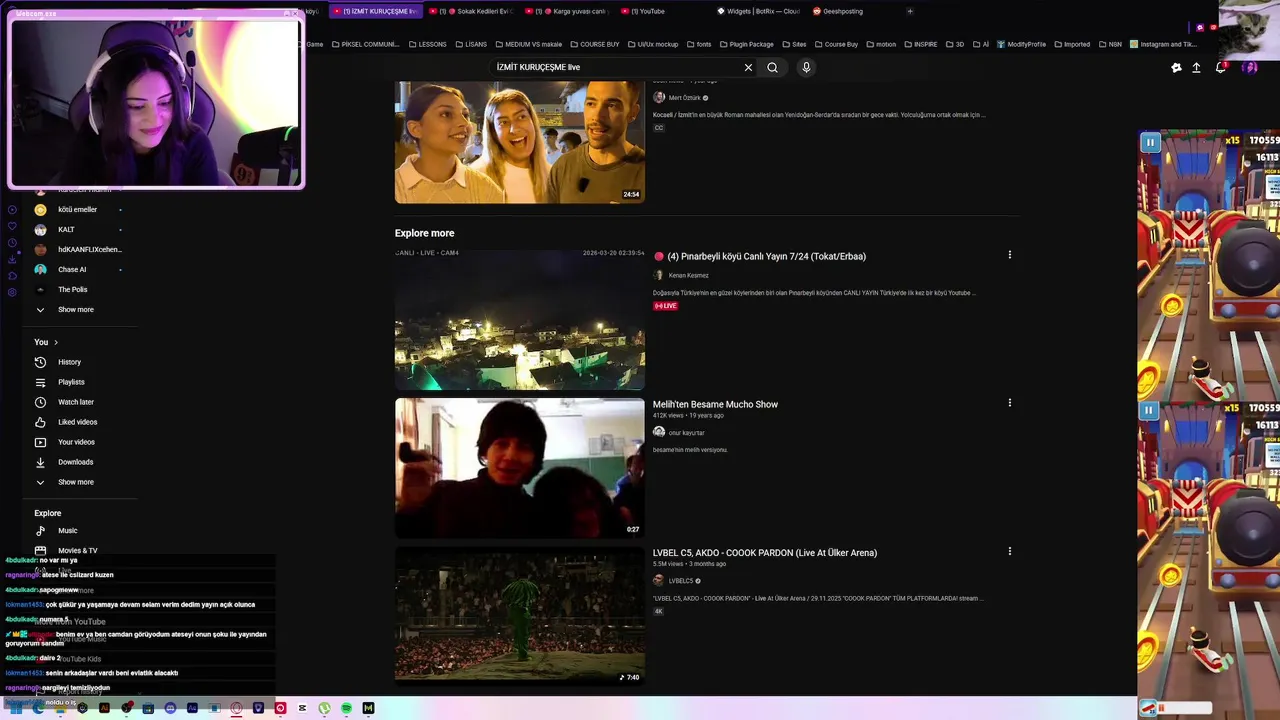Open the fonts bookmarks folder
Viewport: 1280px width, 720px height.
click(x=699, y=44)
